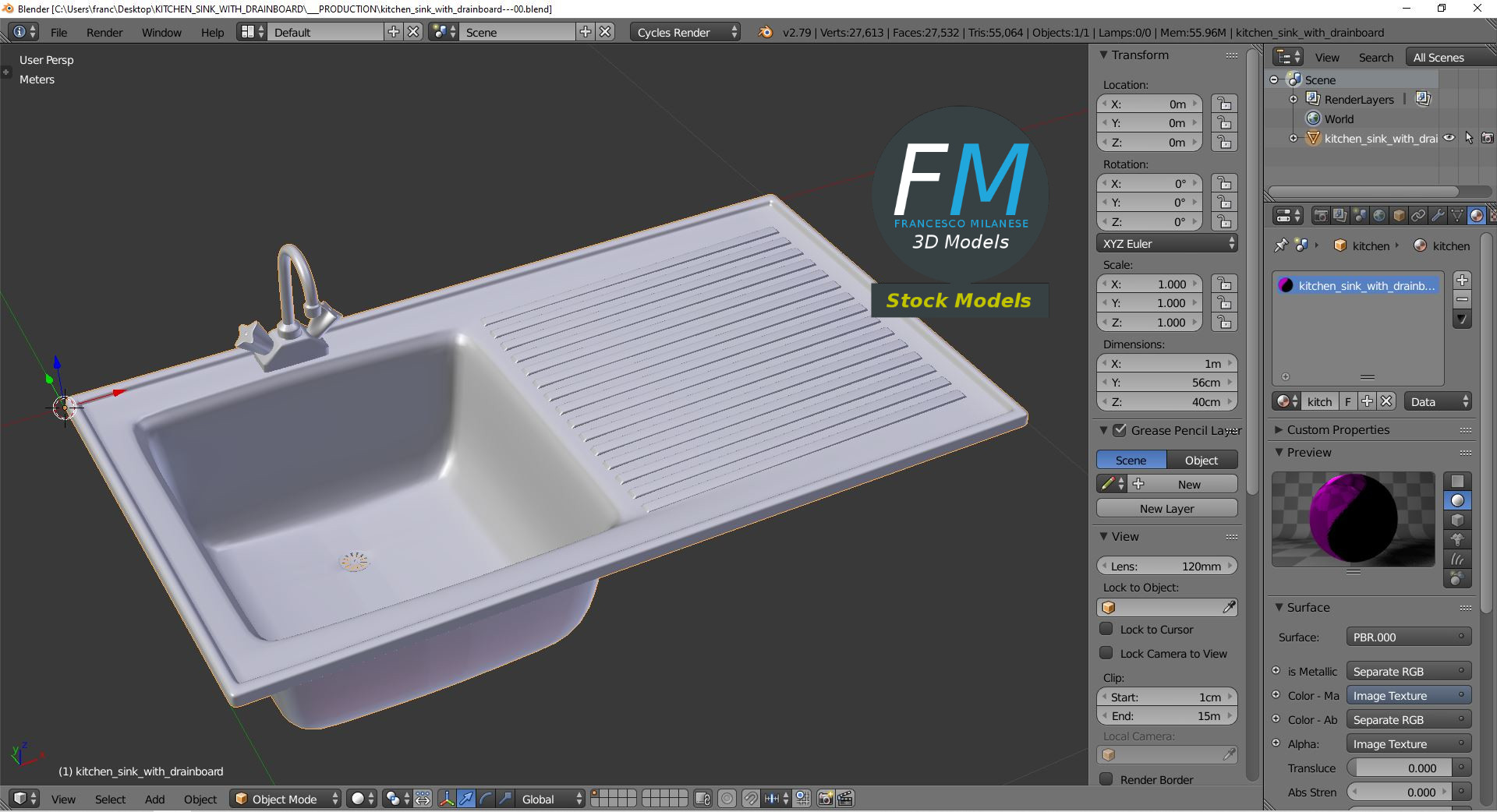Open the Object Data mesh properties tab

[x=1457, y=215]
